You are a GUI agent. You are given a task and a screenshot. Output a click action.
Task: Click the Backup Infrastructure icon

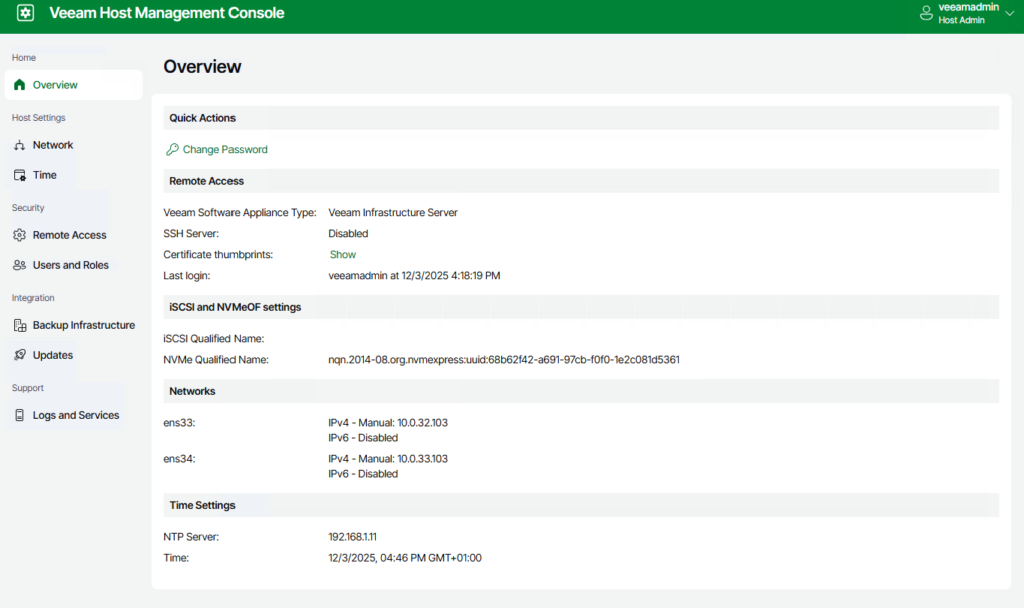(x=20, y=325)
